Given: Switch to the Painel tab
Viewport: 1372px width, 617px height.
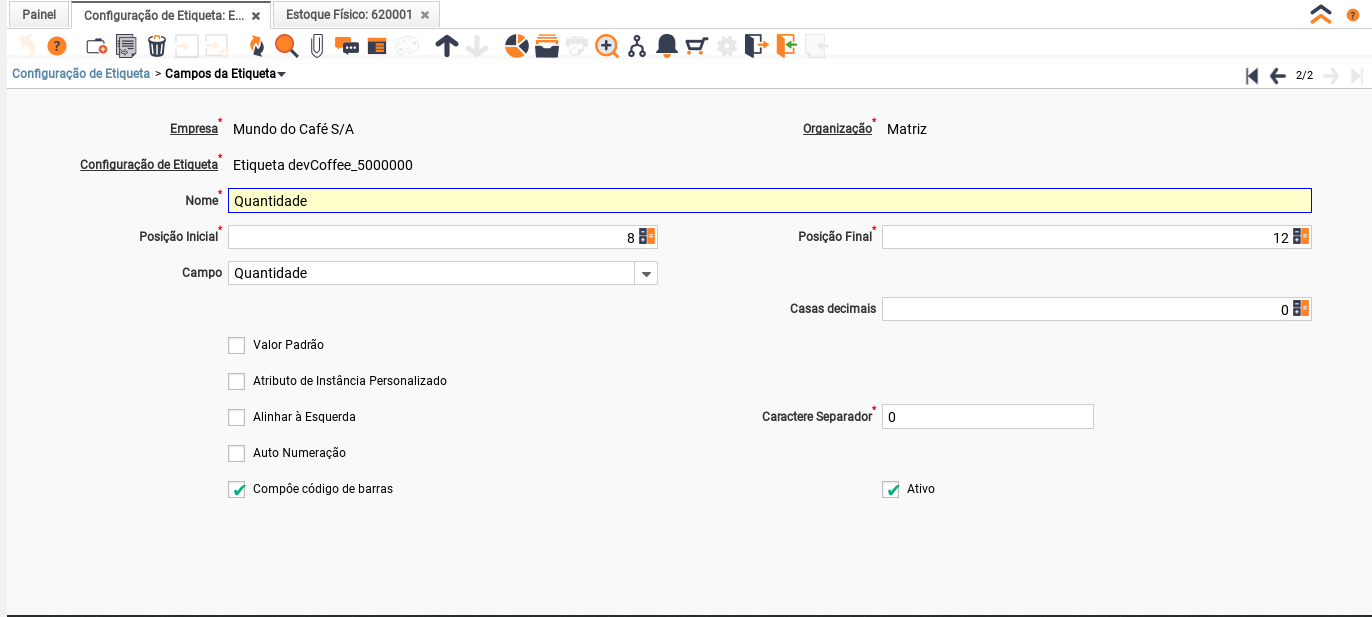Looking at the screenshot, I should tap(39, 15).
